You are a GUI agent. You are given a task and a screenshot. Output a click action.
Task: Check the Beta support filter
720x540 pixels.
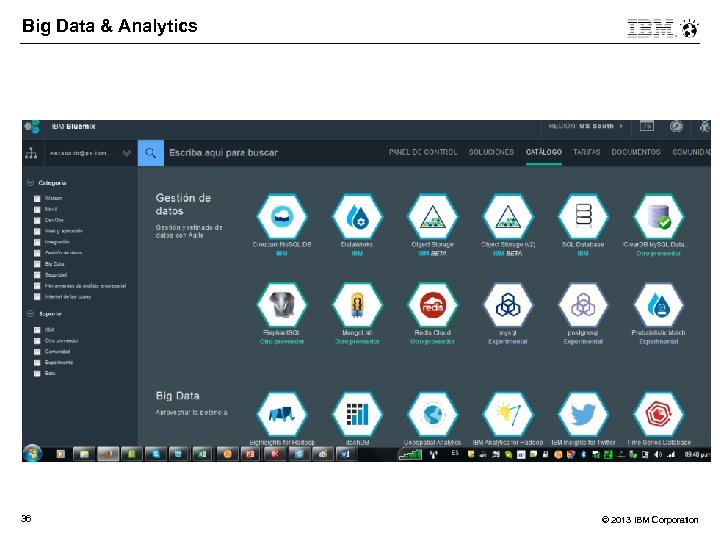[x=37, y=374]
